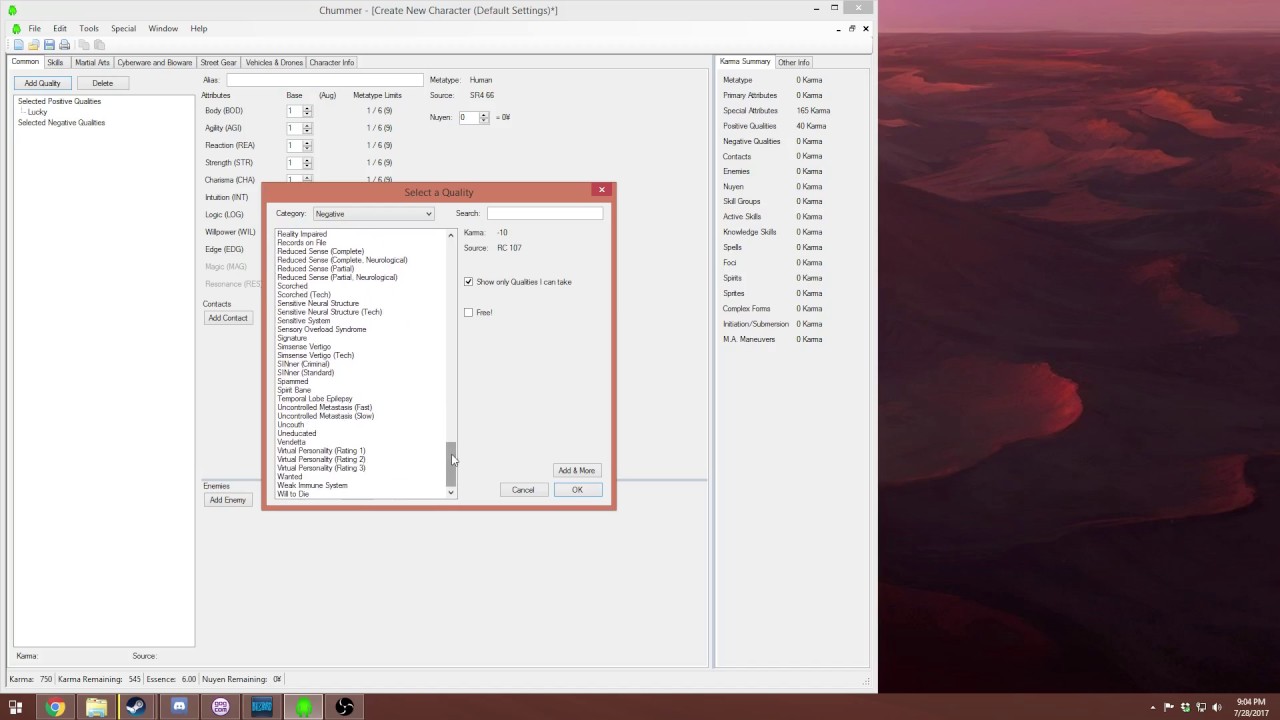The height and width of the screenshot is (720, 1280).
Task: Open Steam from the taskbar
Action: click(x=136, y=707)
